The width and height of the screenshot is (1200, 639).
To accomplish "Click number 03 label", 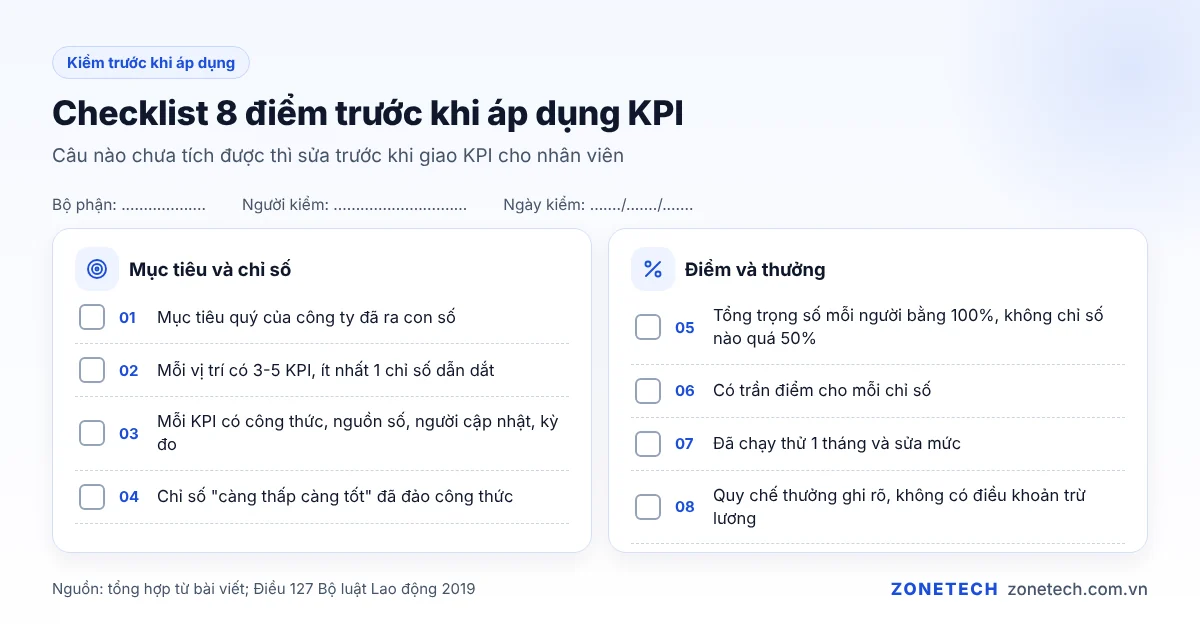I will (128, 434).
